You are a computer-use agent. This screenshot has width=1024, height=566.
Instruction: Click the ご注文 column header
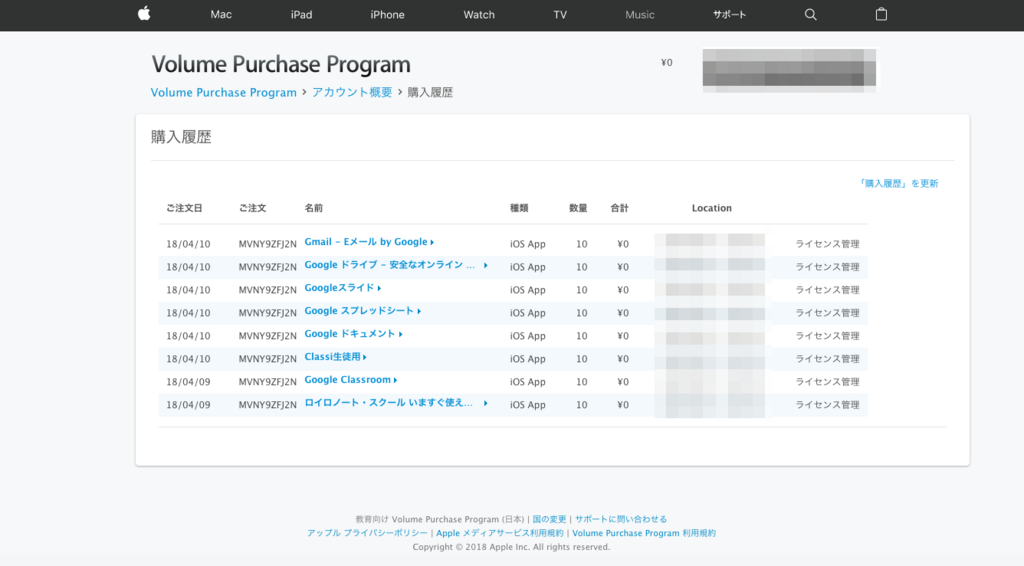pyautogui.click(x=252, y=208)
